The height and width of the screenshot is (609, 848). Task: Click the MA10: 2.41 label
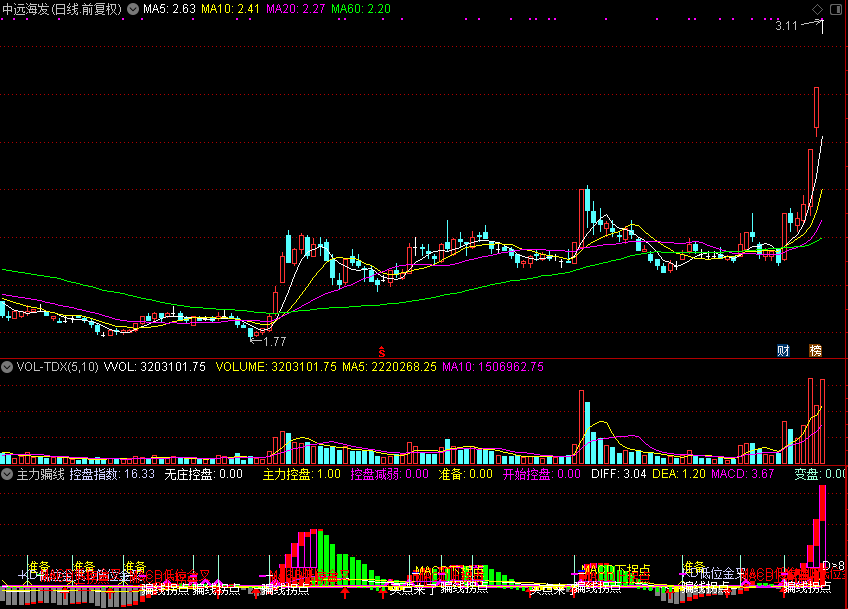point(230,9)
